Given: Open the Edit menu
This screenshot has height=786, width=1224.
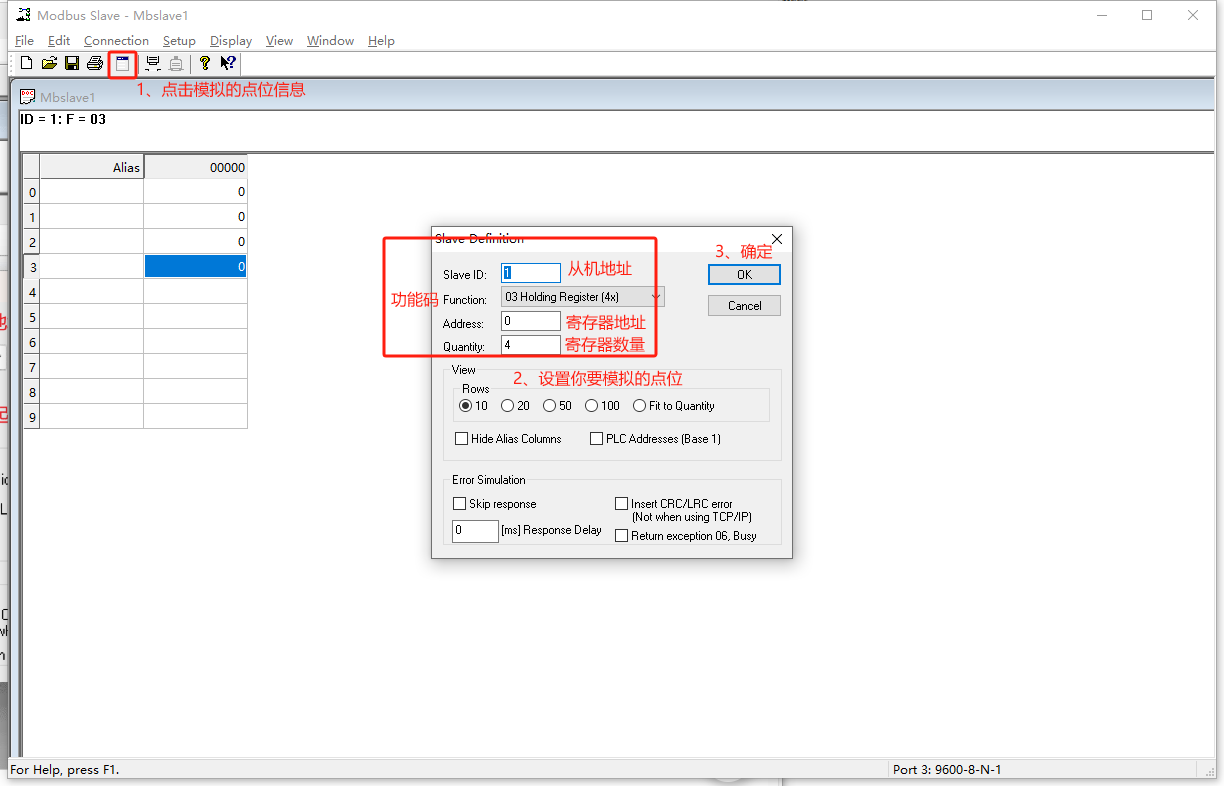Looking at the screenshot, I should (59, 41).
